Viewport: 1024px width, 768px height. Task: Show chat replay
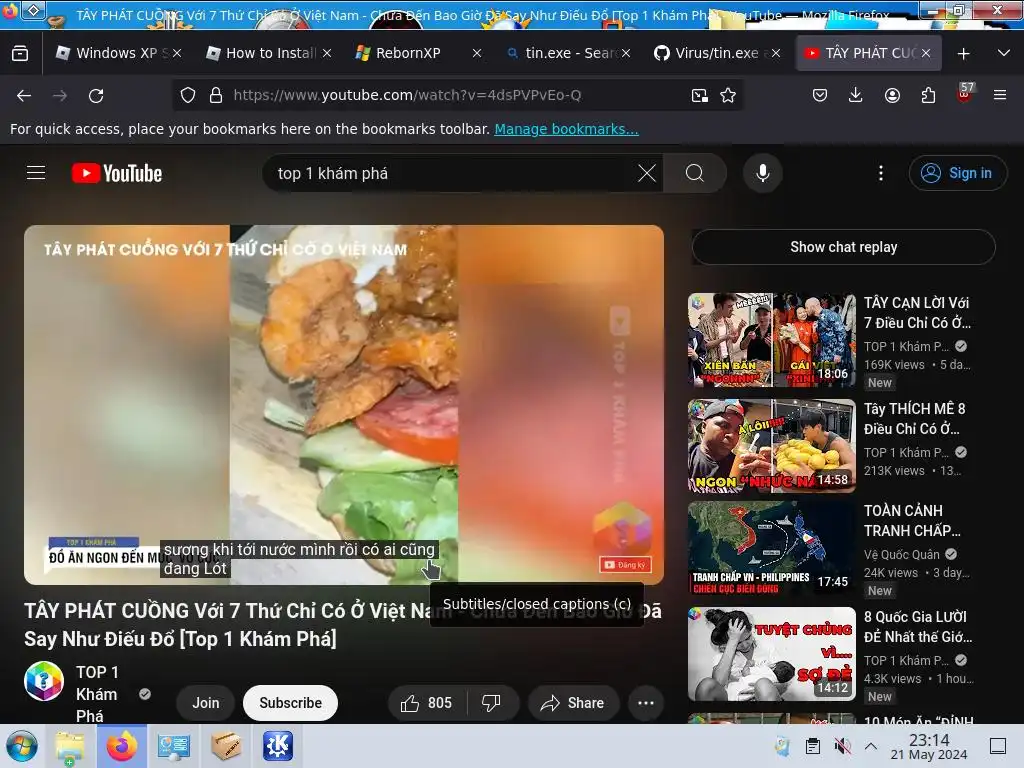click(844, 247)
